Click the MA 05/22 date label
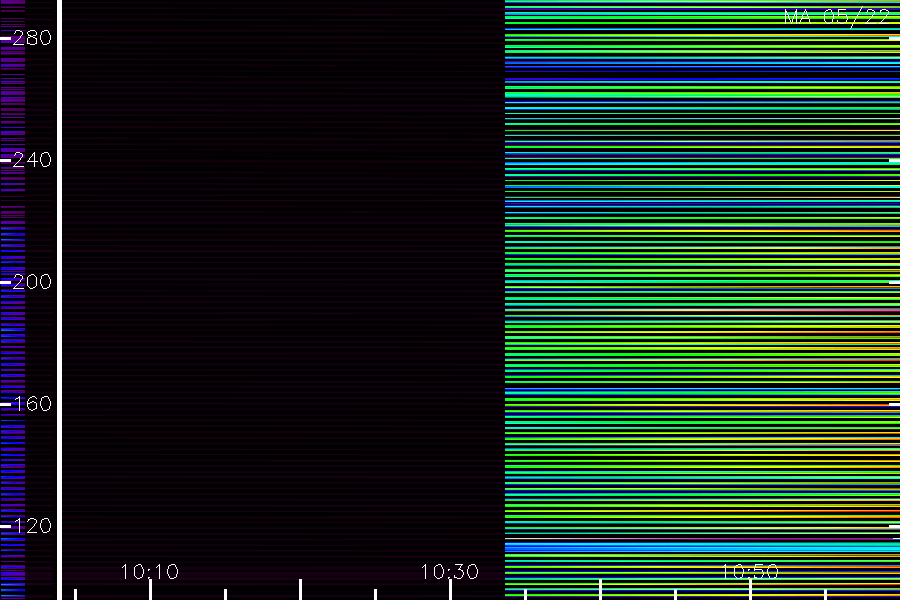 [837, 17]
